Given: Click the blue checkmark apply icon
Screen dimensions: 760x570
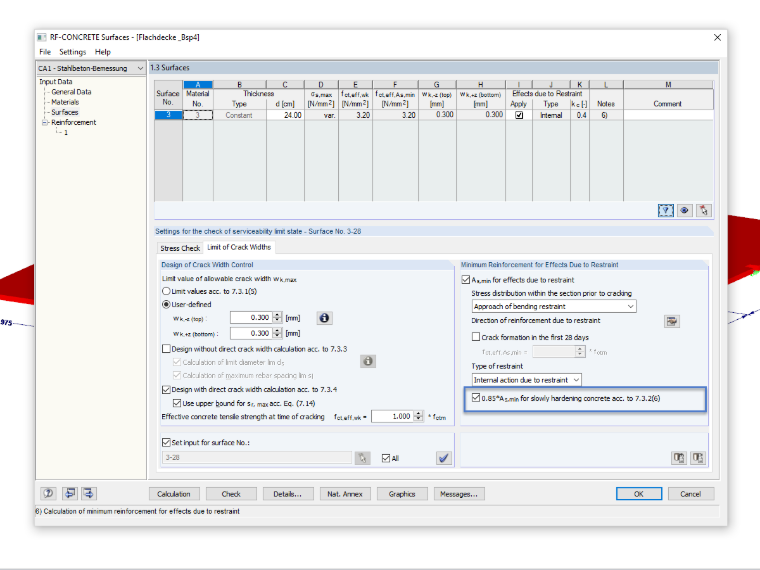Looking at the screenshot, I should [x=443, y=458].
